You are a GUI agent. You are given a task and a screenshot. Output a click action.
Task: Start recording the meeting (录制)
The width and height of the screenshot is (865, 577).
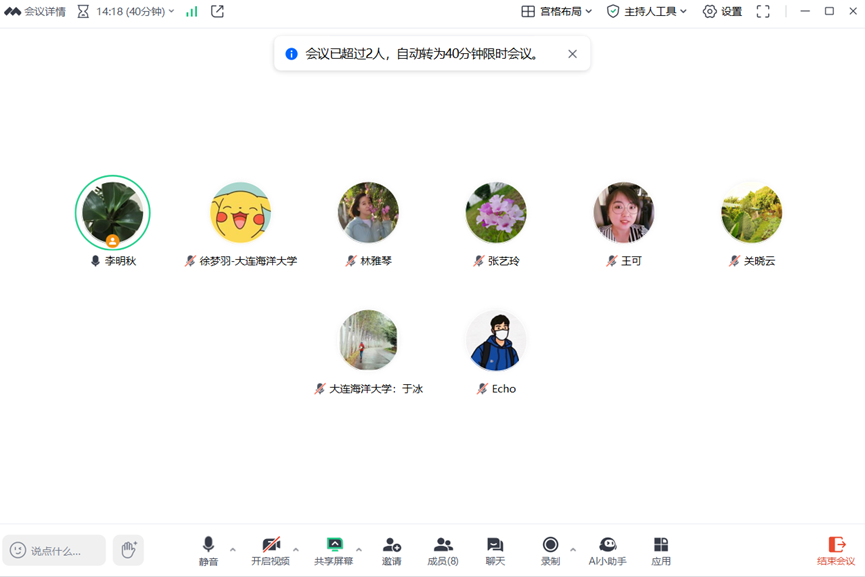(550, 550)
